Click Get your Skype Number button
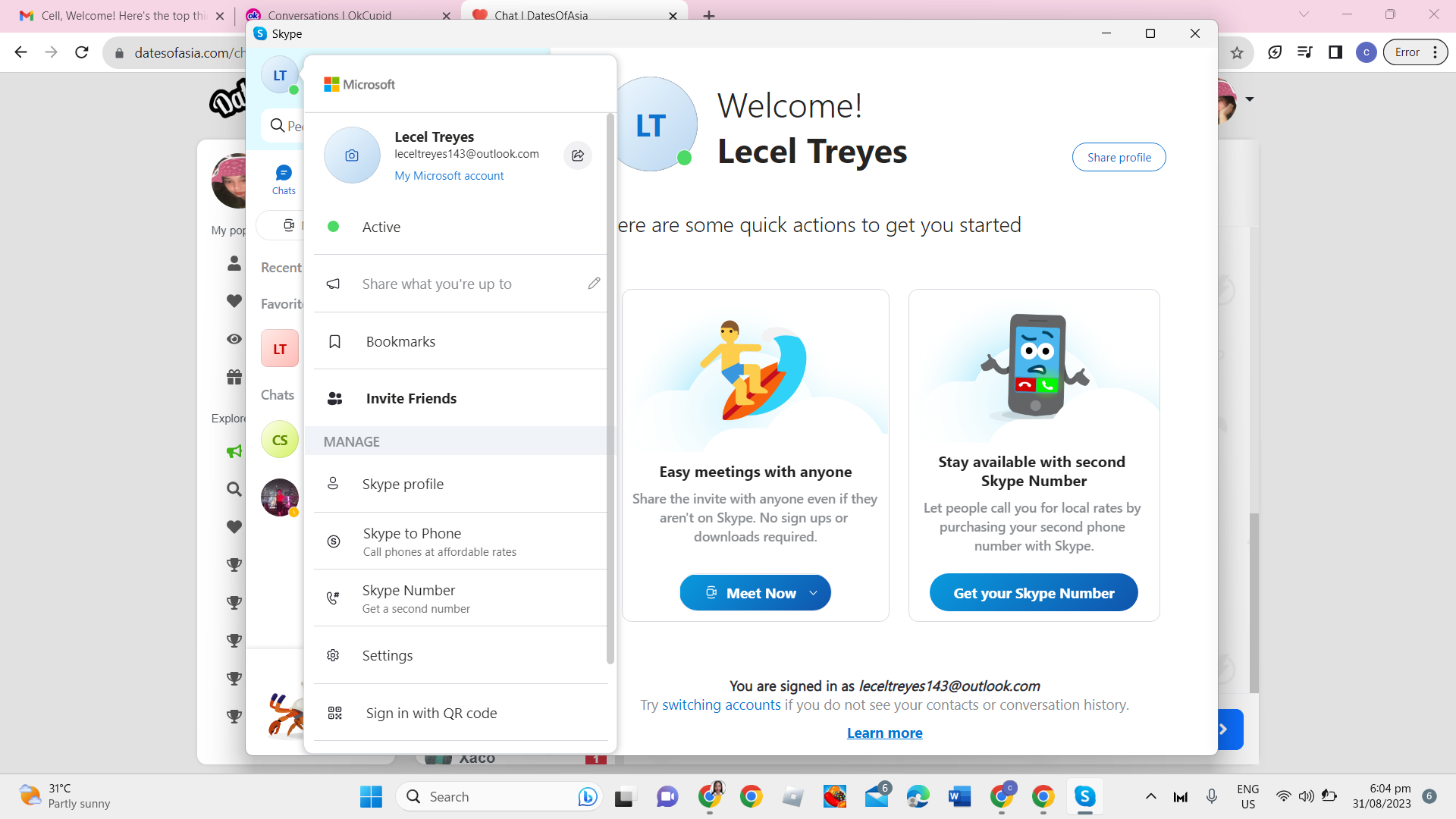 pos(1034,593)
